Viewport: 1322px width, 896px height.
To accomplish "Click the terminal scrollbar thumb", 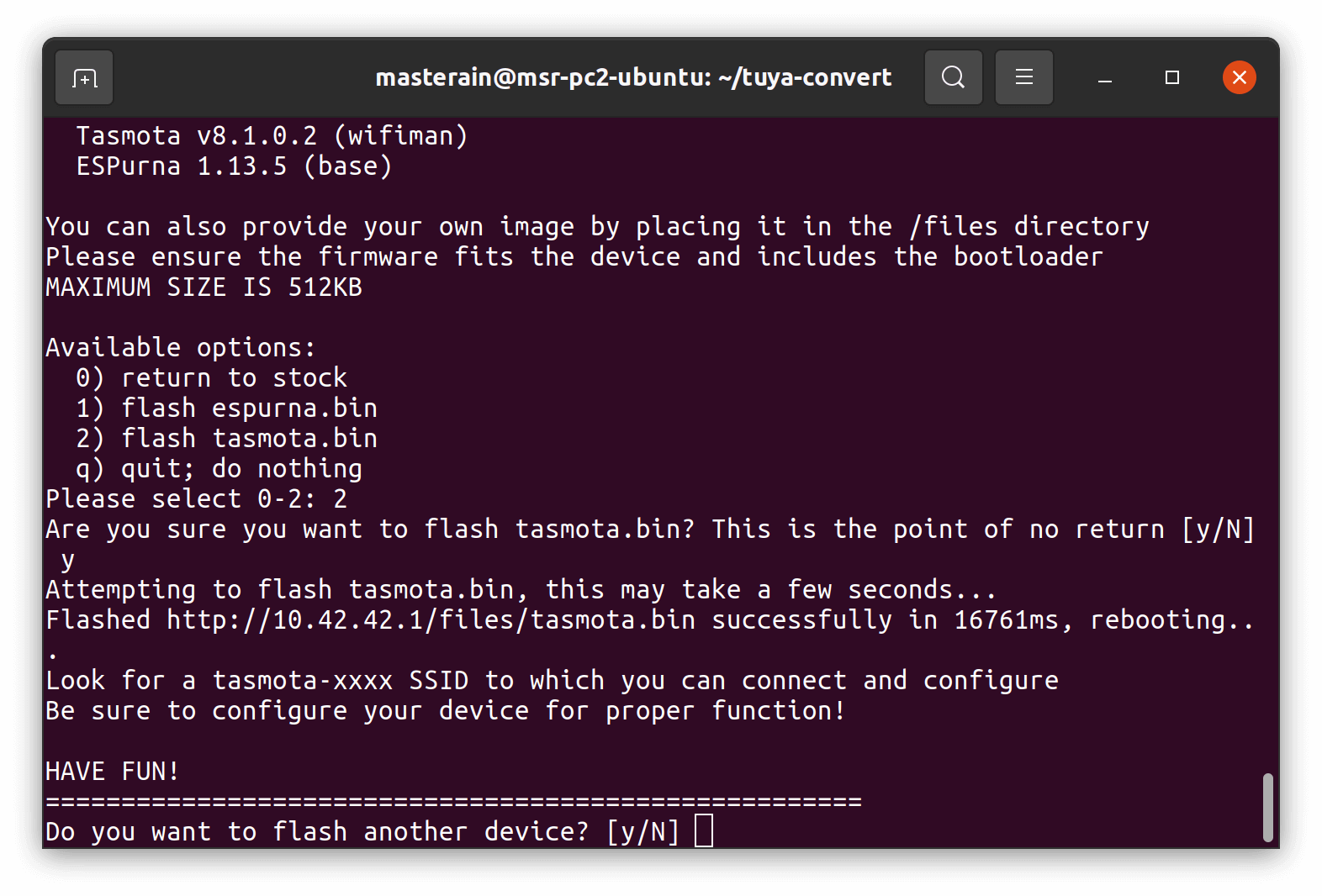I will (x=1267, y=807).
